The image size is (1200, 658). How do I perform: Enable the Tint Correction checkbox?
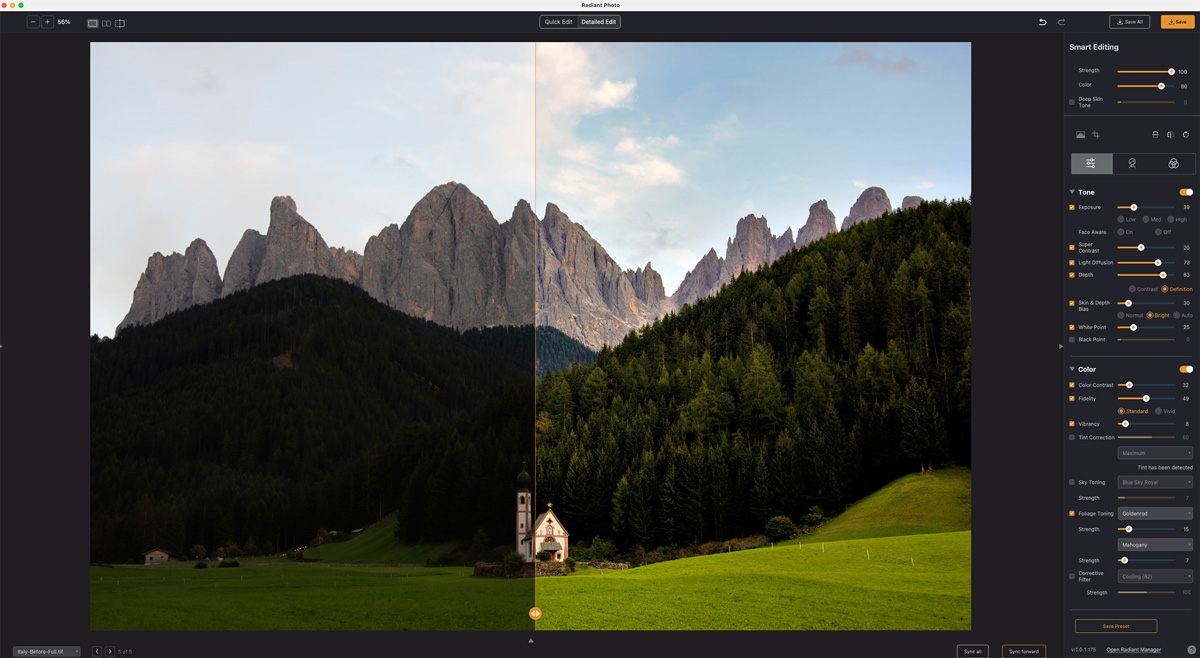coord(1072,437)
